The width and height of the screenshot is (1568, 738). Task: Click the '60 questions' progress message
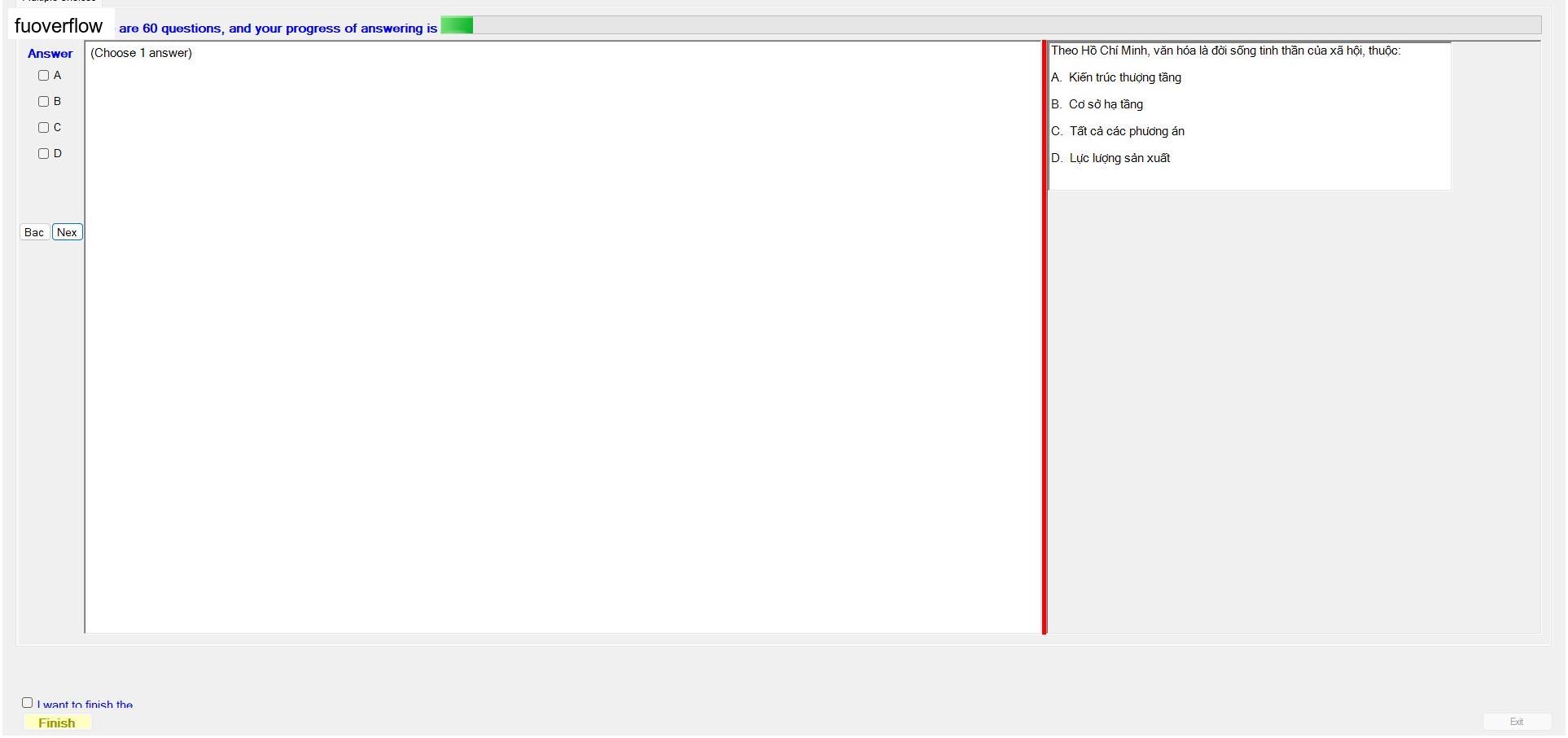(278, 29)
